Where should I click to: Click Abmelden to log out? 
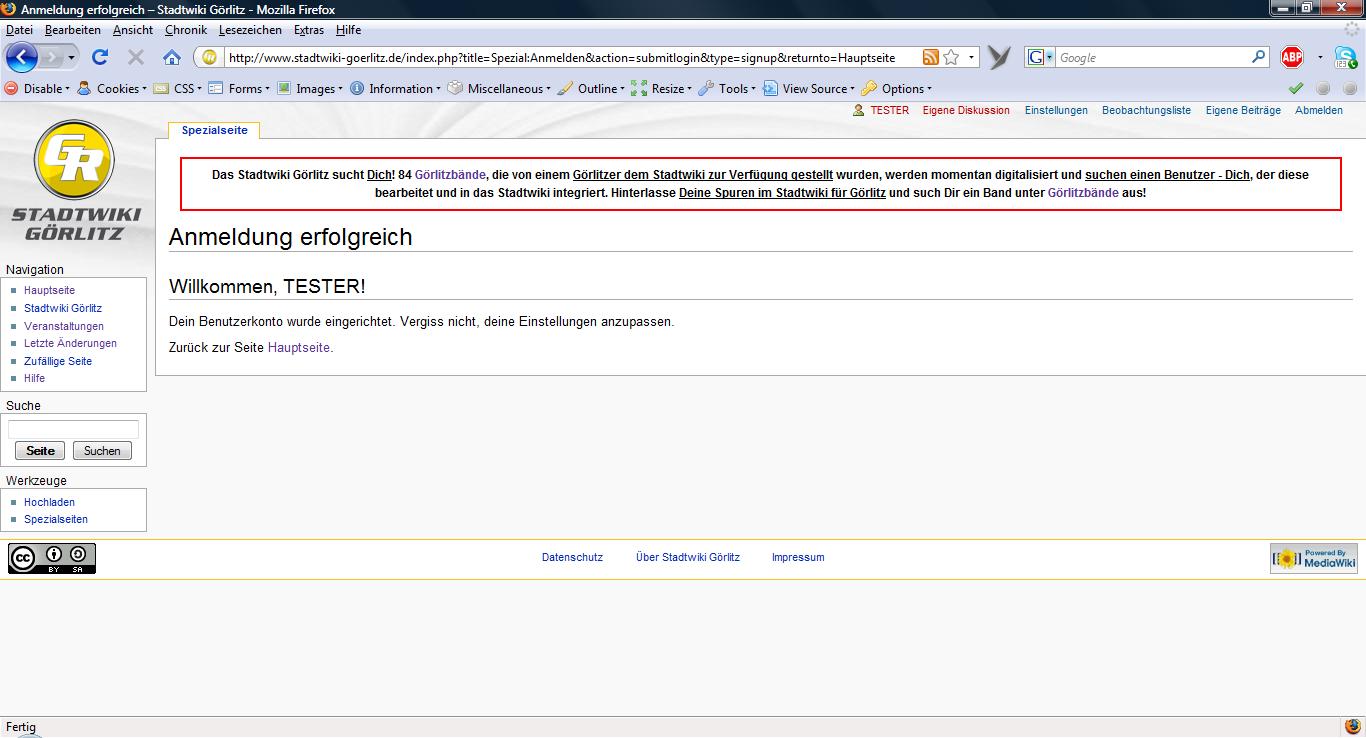(1318, 110)
